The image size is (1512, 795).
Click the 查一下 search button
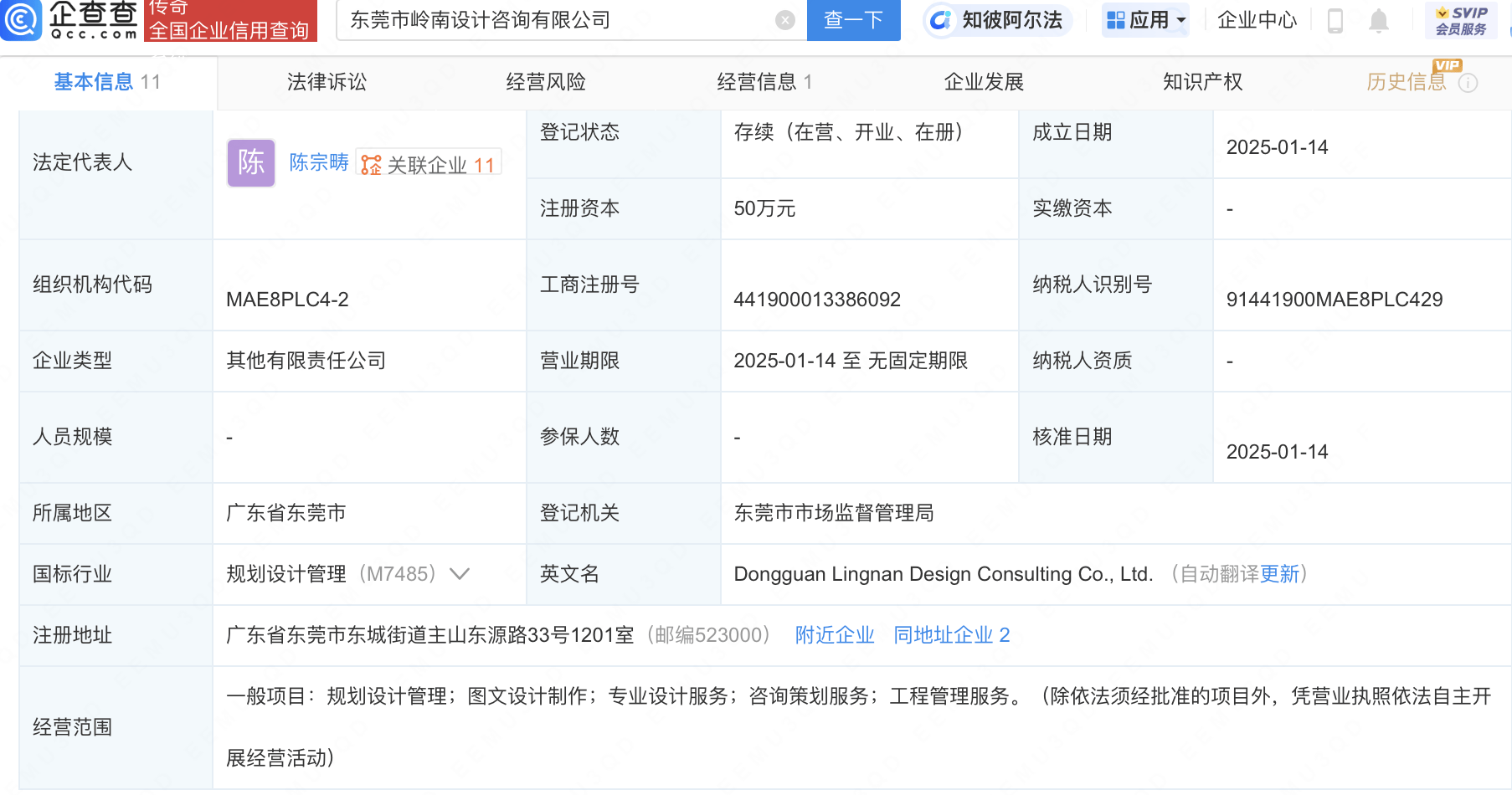click(853, 20)
